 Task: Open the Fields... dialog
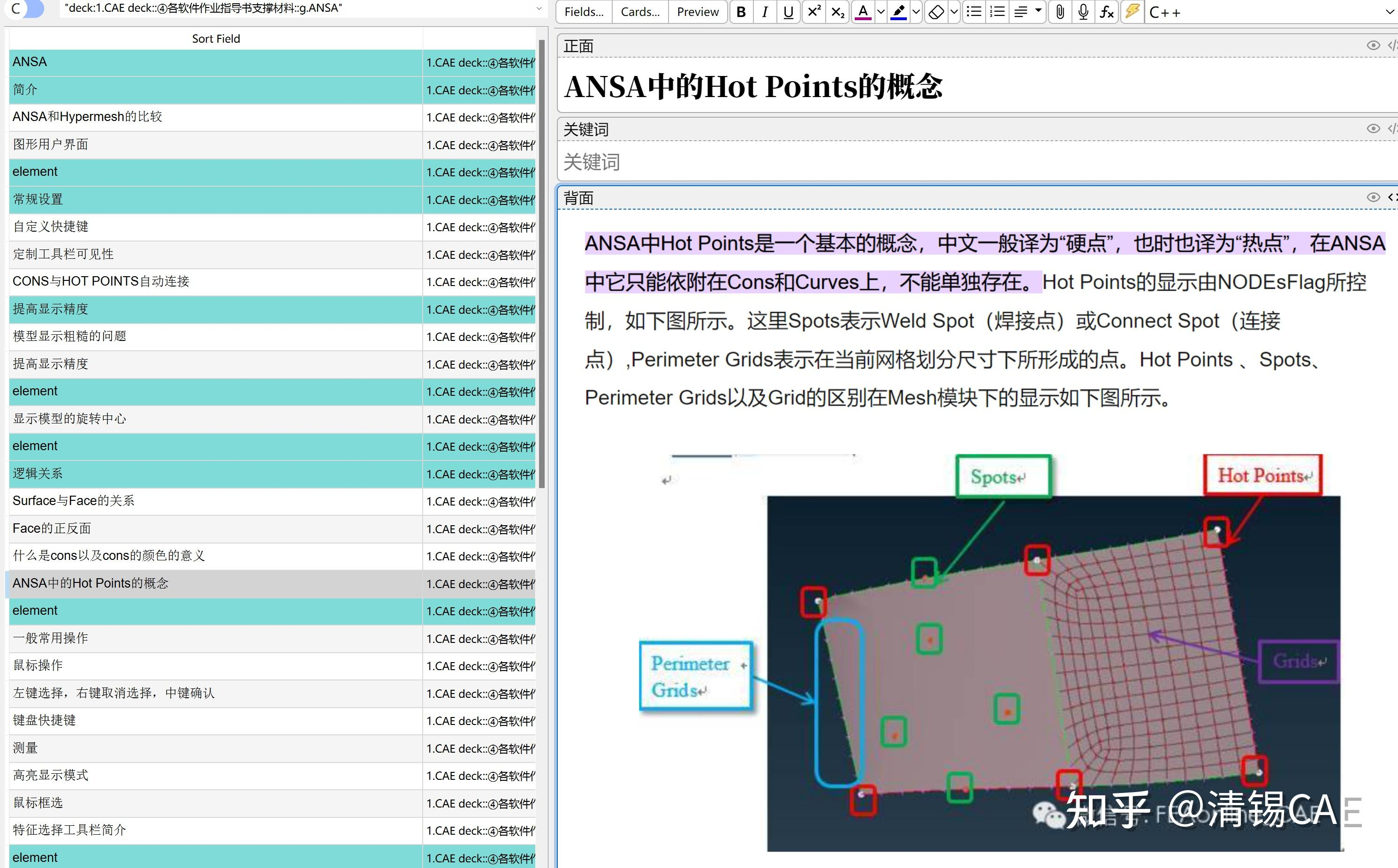click(x=584, y=12)
